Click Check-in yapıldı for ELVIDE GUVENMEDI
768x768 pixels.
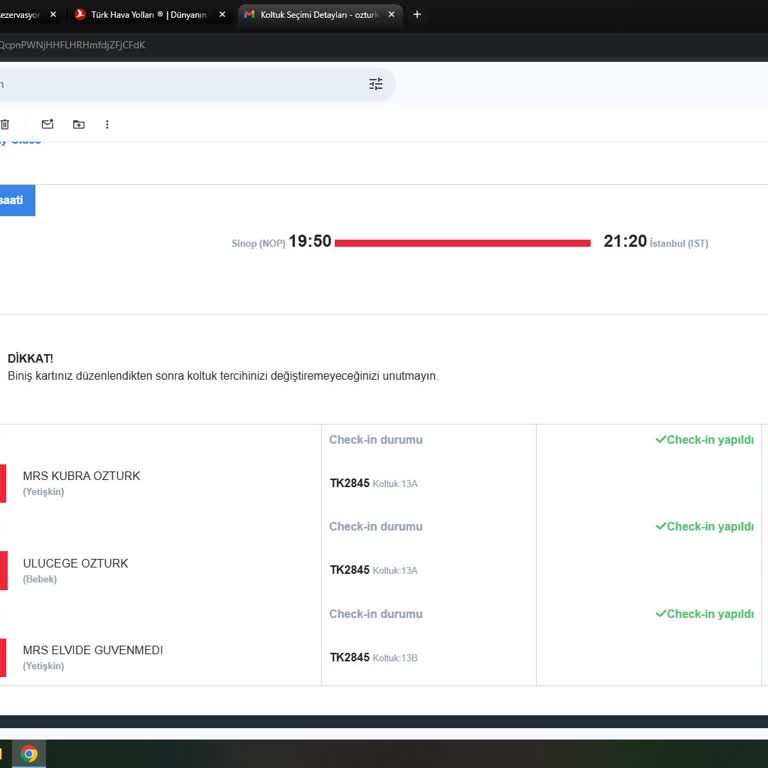click(704, 614)
